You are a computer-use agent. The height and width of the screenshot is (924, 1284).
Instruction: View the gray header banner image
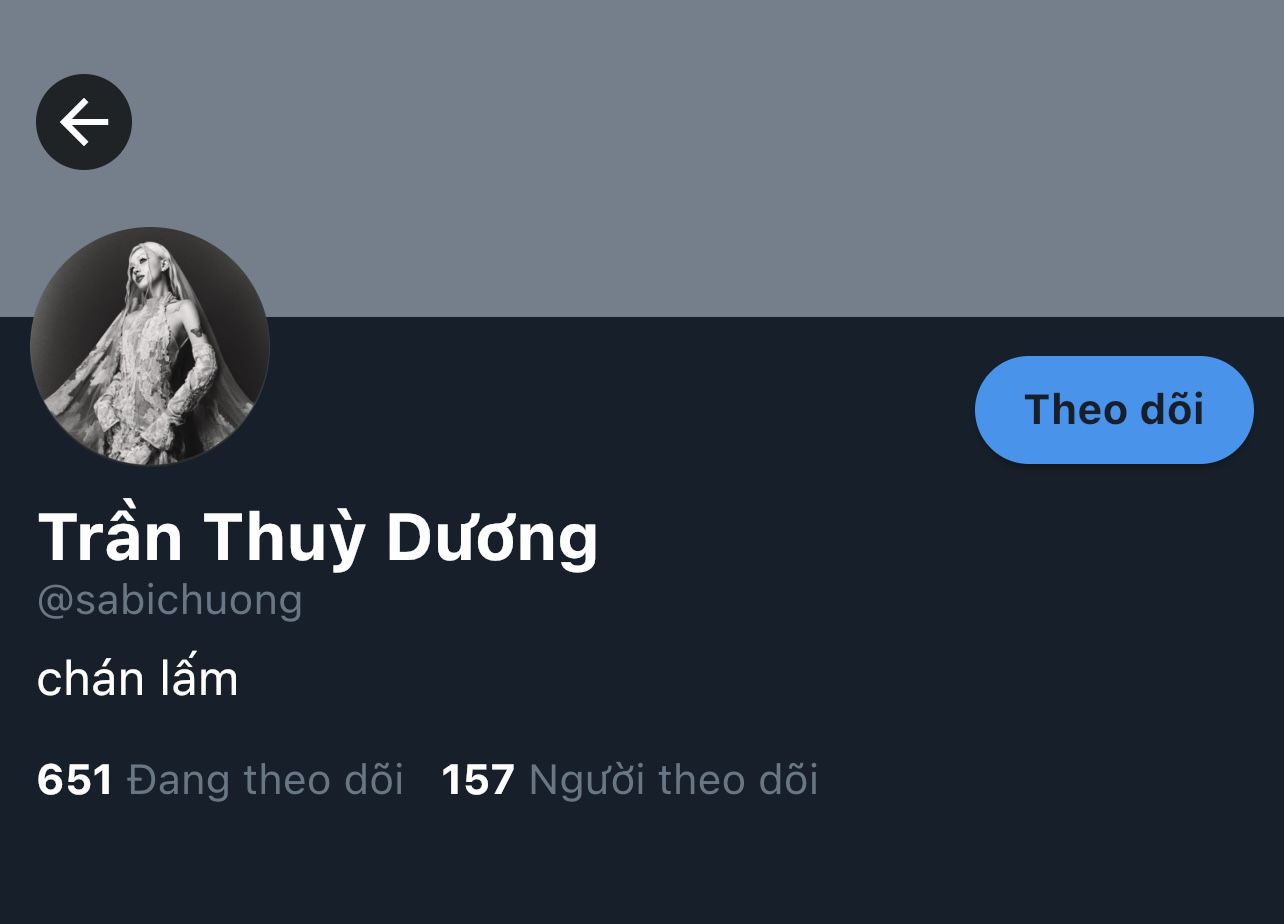642,158
